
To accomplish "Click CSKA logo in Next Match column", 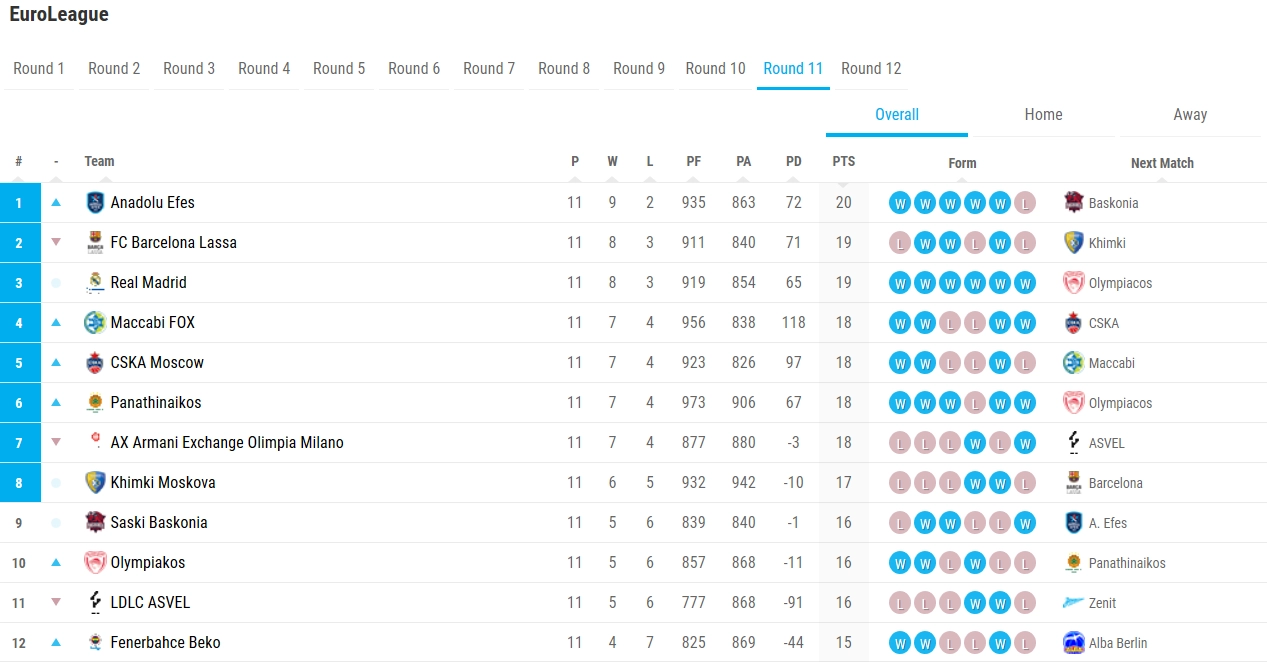I will tap(1074, 322).
